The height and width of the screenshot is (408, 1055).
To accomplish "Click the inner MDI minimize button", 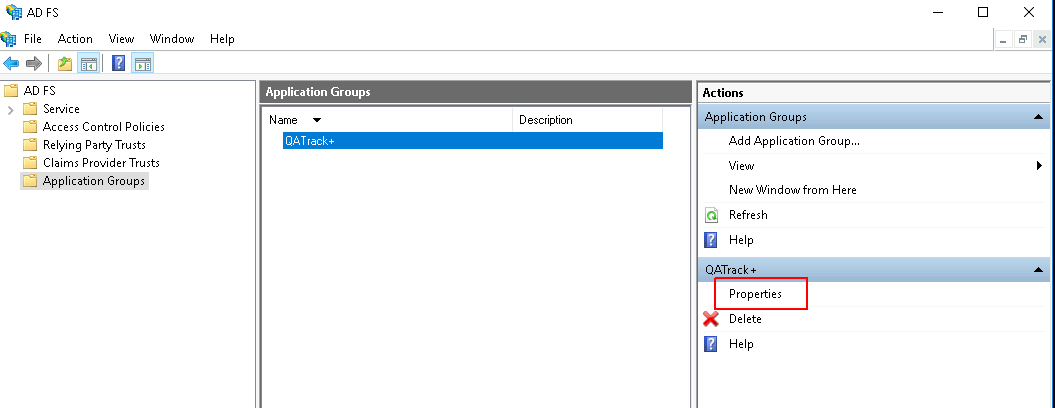I will coord(1004,40).
